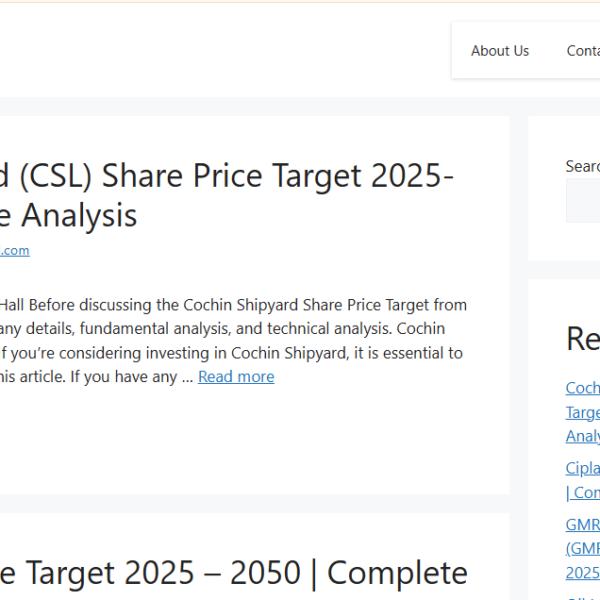This screenshot has height=600, width=600.
Task: Open the Cochin recent post link in sidebar
Action: (x=583, y=412)
